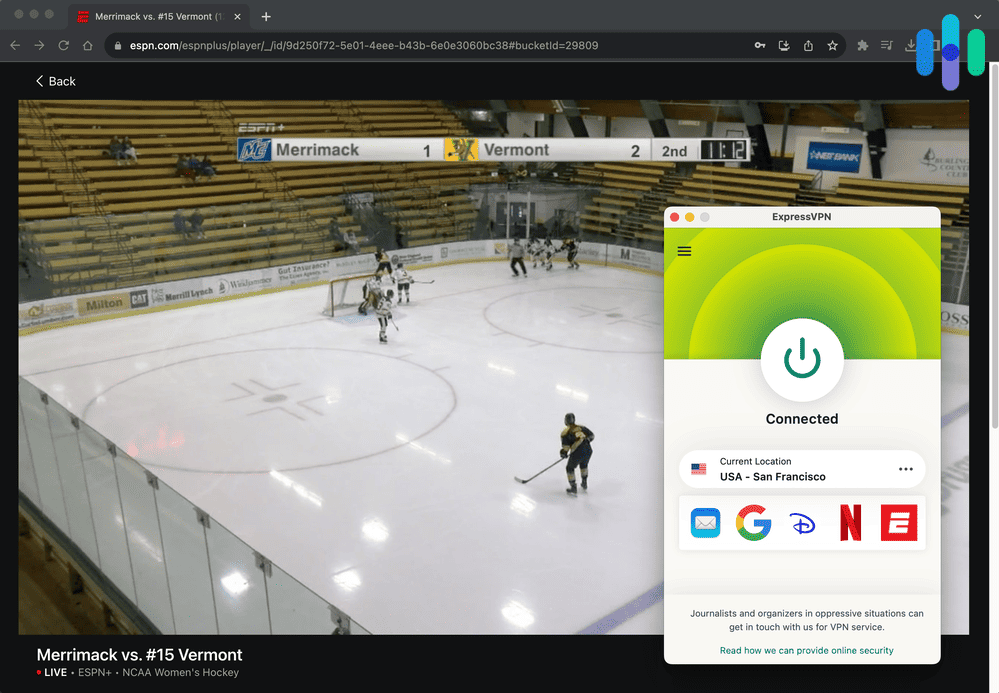Open the ESPN shortcut in ExpressVPN
This screenshot has height=693, width=999.
click(898, 522)
